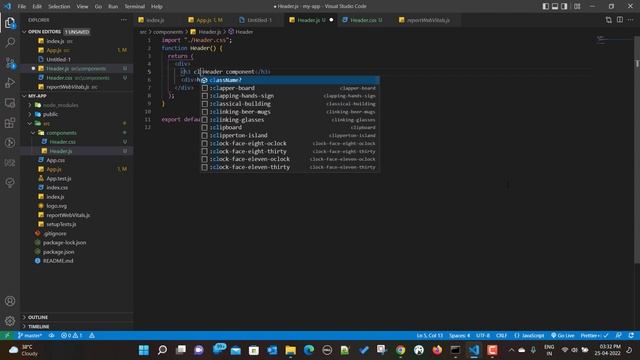The height and width of the screenshot is (360, 640).
Task: Collapse the components folder
Action: [x=33, y=133]
